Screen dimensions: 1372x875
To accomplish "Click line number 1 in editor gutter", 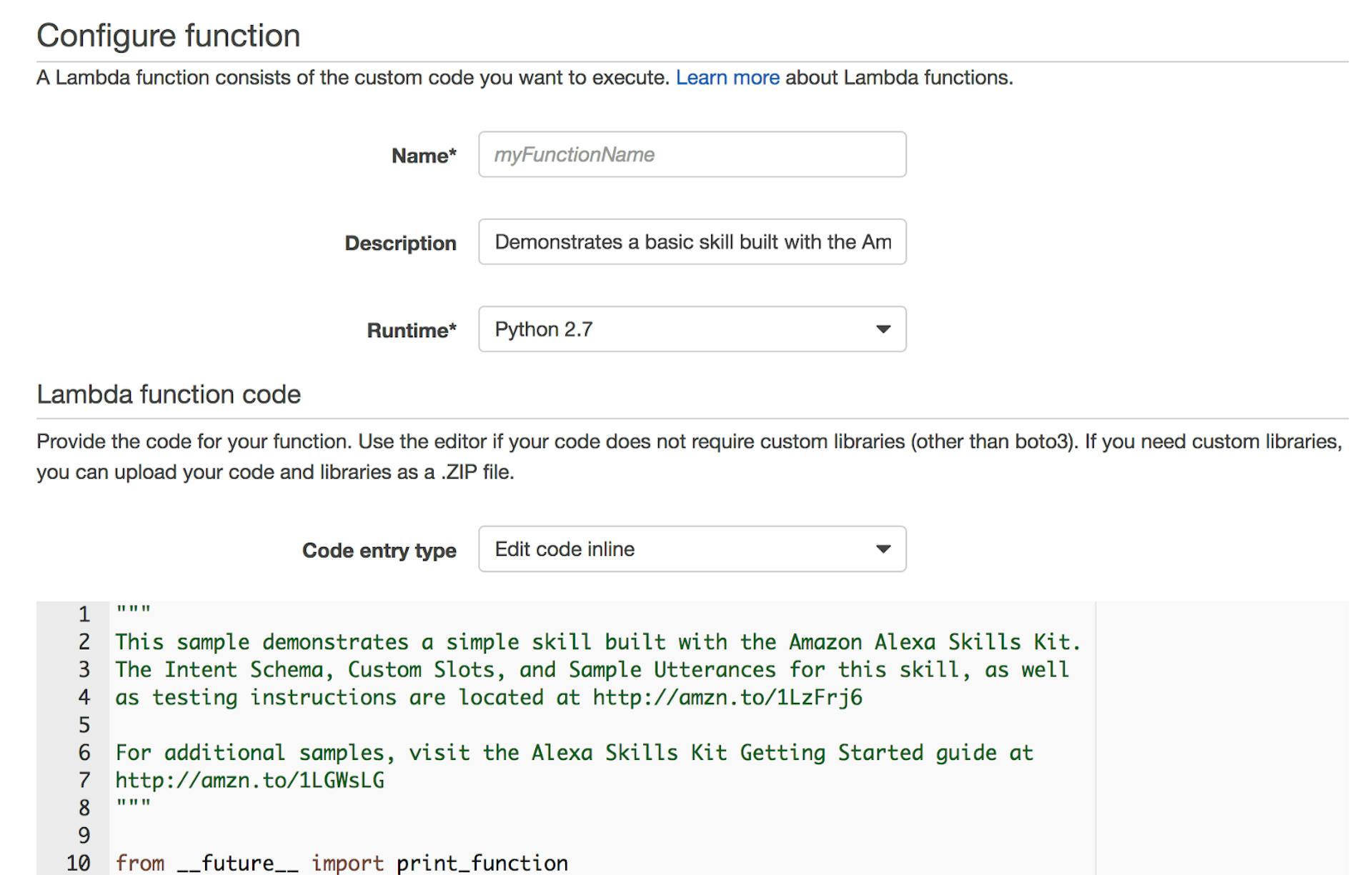I will [x=84, y=614].
